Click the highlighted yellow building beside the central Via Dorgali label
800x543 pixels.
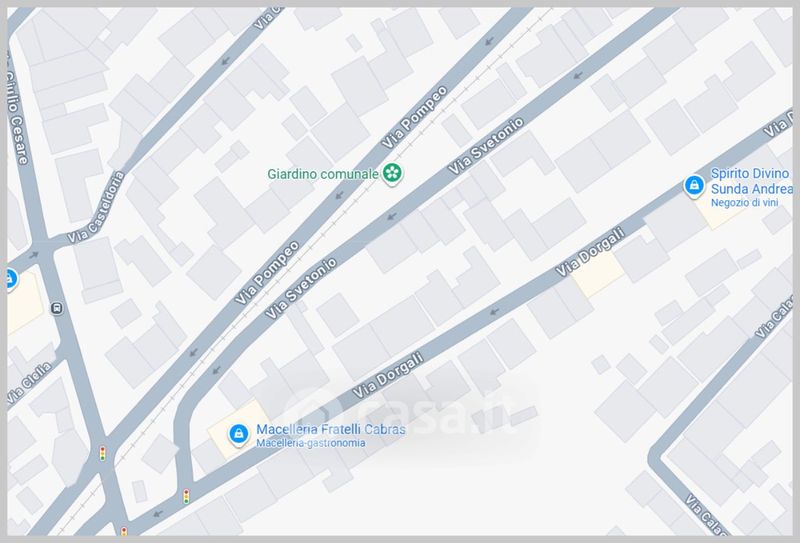click(x=598, y=274)
